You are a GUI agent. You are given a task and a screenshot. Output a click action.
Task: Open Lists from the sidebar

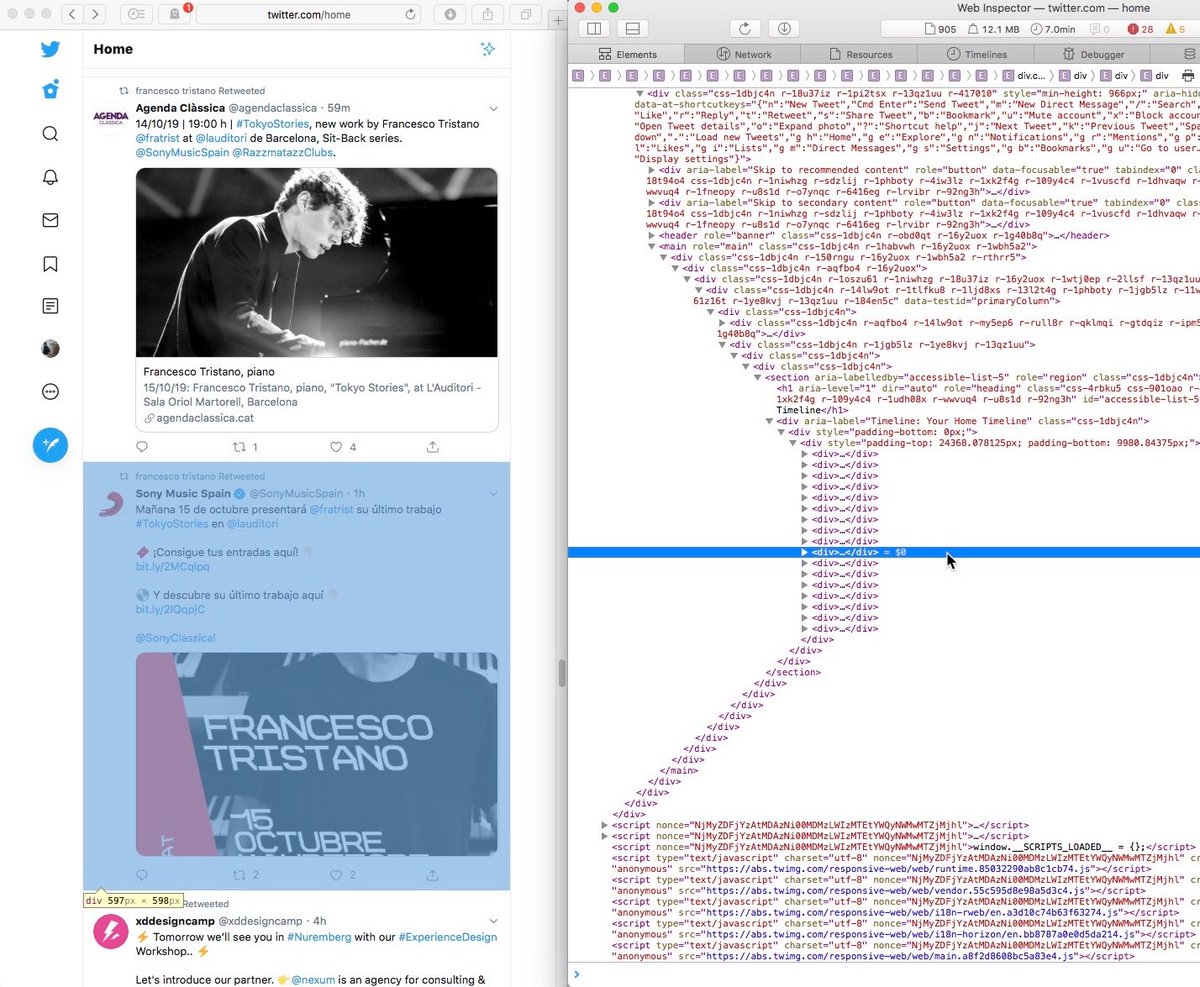[50, 306]
